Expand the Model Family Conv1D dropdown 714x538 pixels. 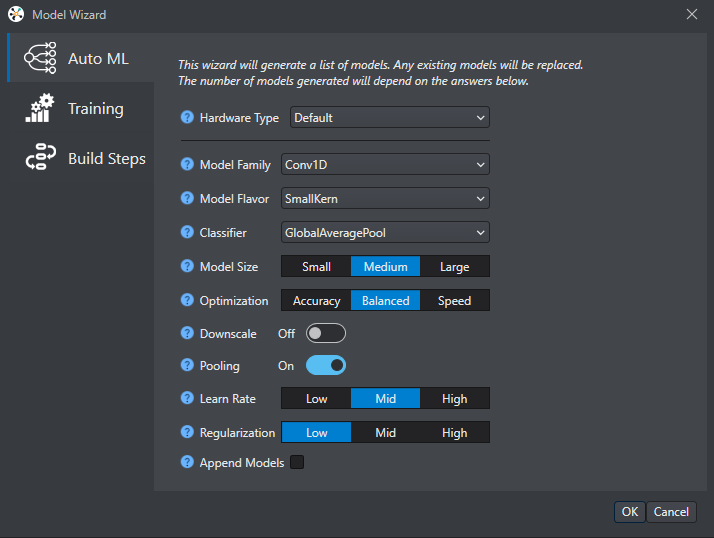coord(385,165)
